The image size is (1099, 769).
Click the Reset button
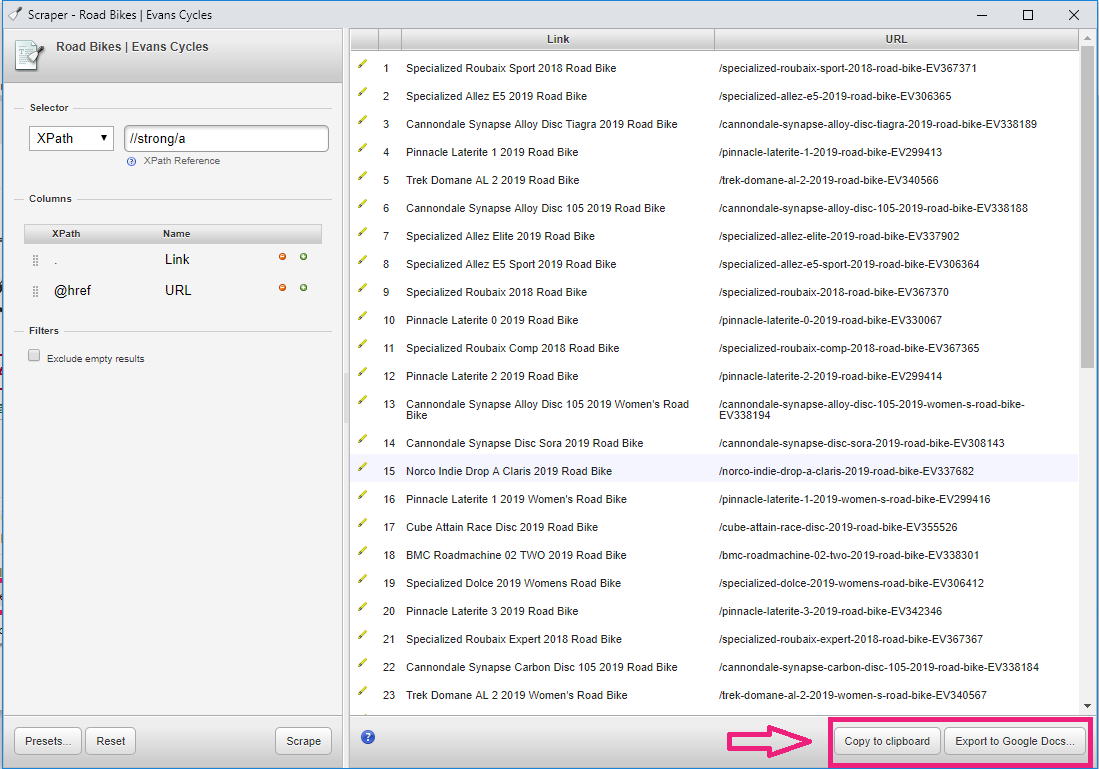(111, 741)
